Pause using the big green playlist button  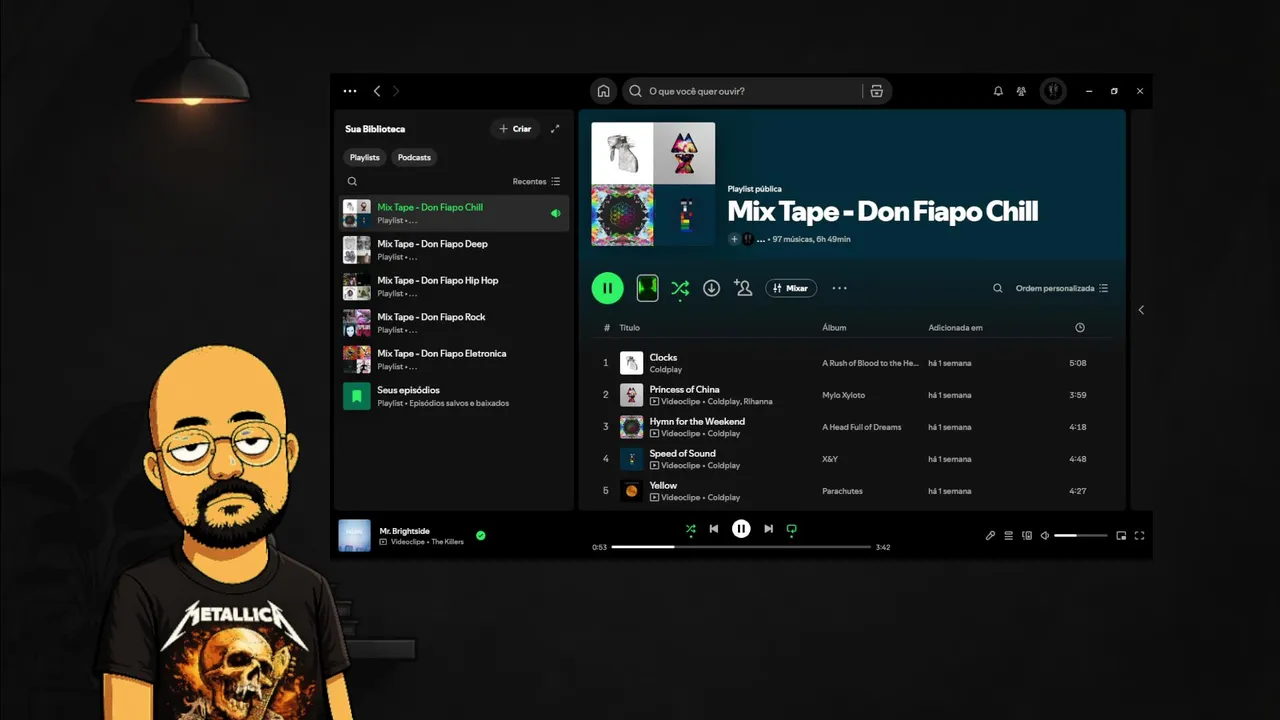(x=607, y=288)
